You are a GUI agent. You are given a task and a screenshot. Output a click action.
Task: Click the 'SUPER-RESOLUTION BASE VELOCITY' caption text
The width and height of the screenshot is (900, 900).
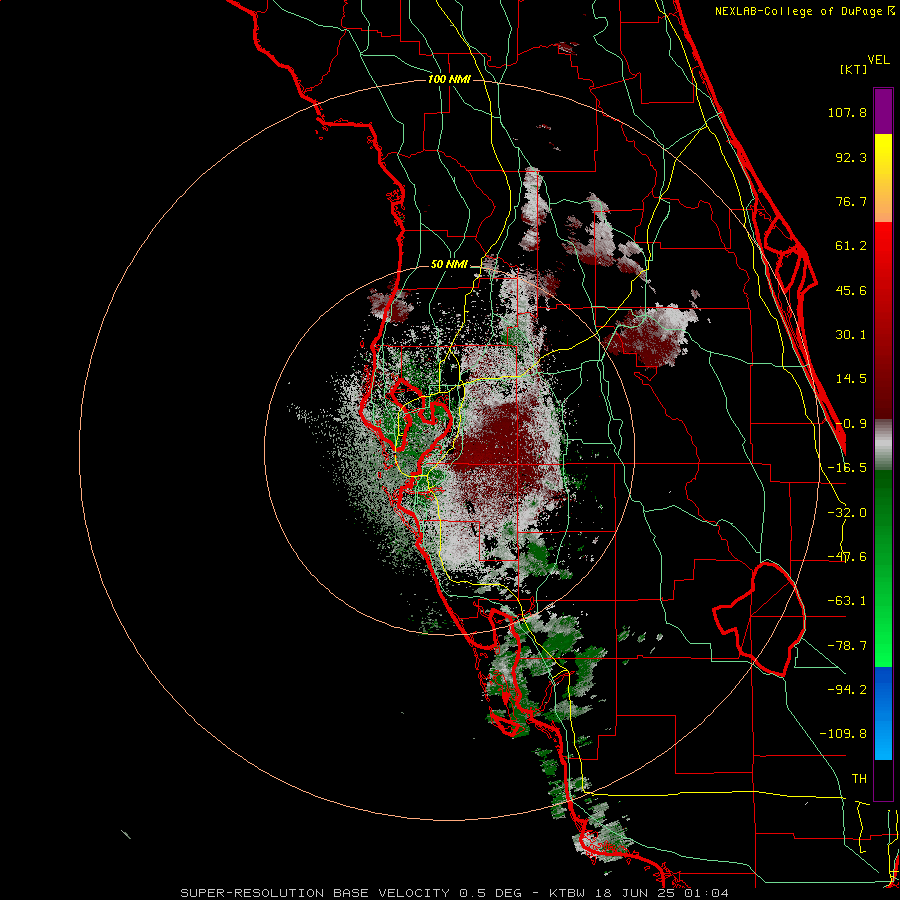click(x=315, y=893)
